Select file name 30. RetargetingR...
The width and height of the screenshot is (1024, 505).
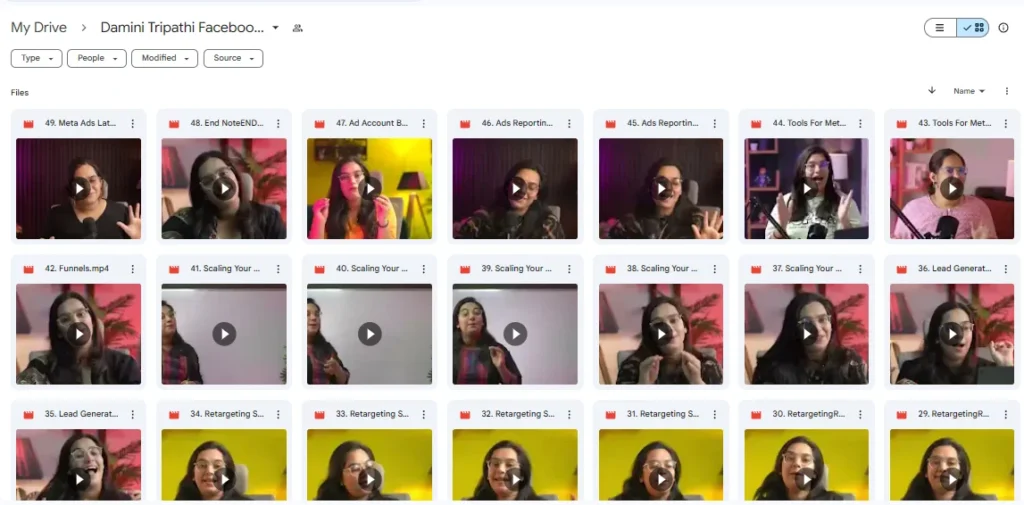point(809,415)
